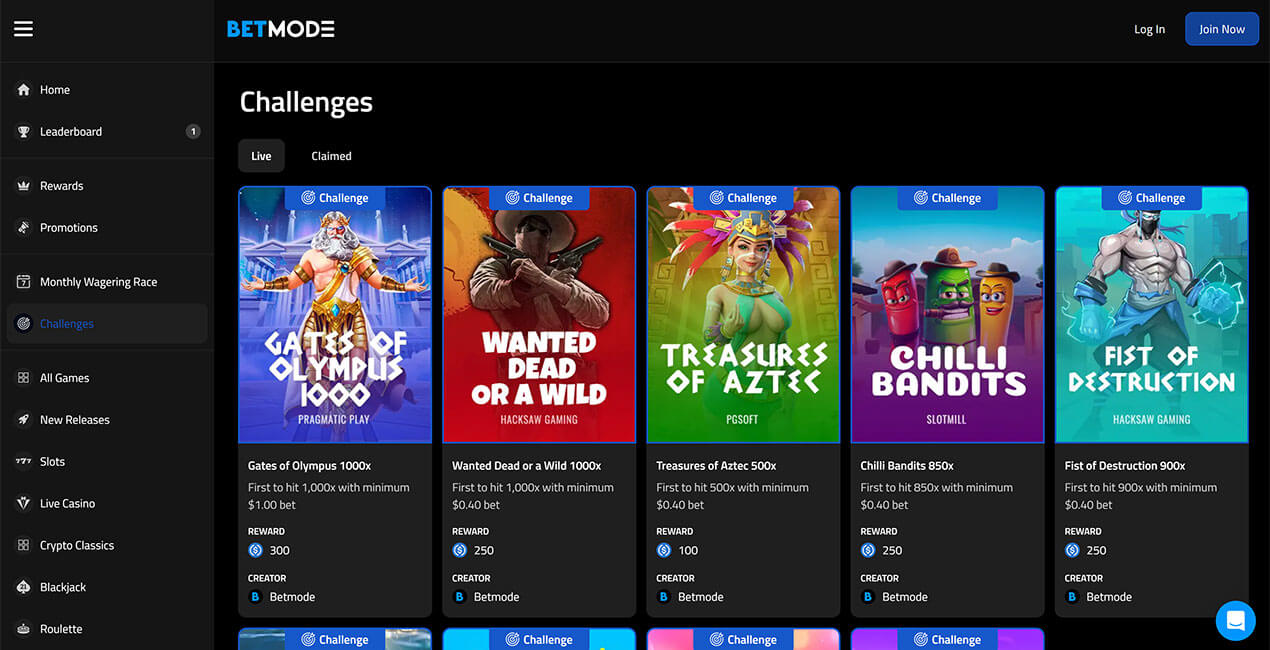Click the Roulette icon in sidebar
This screenshot has width=1270, height=650.
tap(24, 630)
